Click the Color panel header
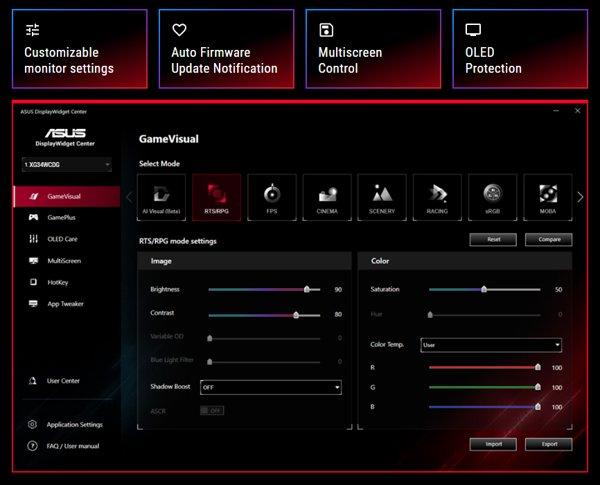600x485 pixels. coord(465,261)
